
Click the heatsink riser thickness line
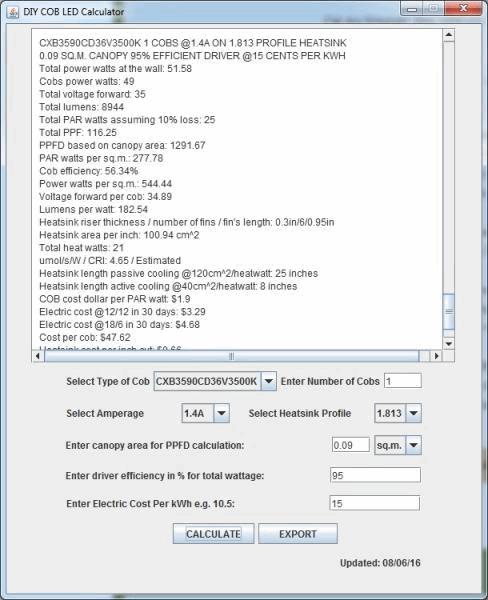[x=187, y=222]
